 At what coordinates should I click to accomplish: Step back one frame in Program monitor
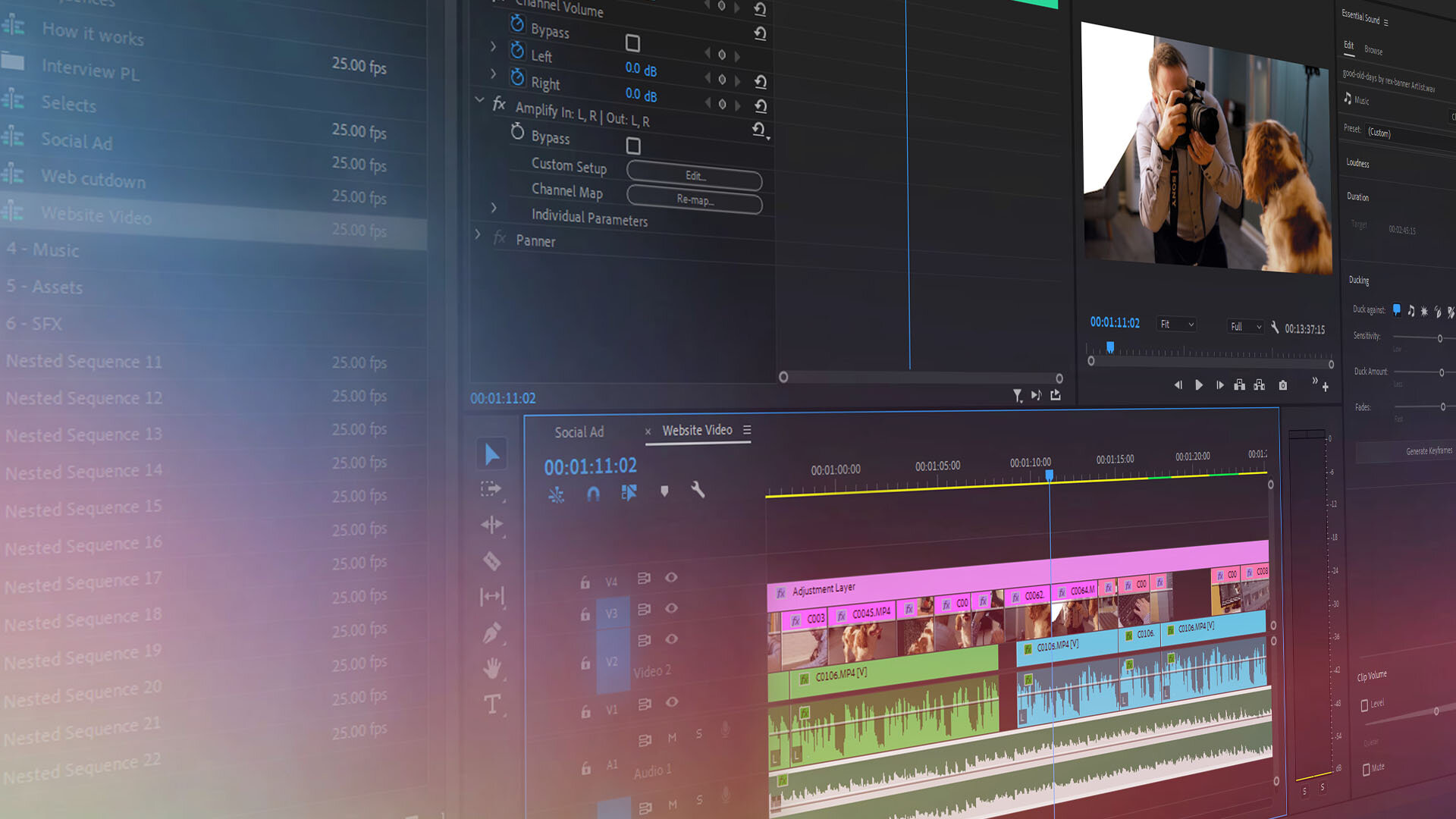[x=1178, y=385]
